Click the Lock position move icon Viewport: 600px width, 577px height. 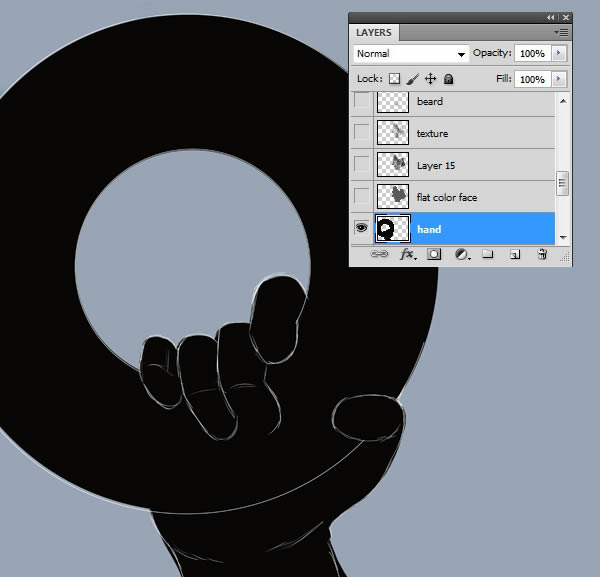coord(430,78)
